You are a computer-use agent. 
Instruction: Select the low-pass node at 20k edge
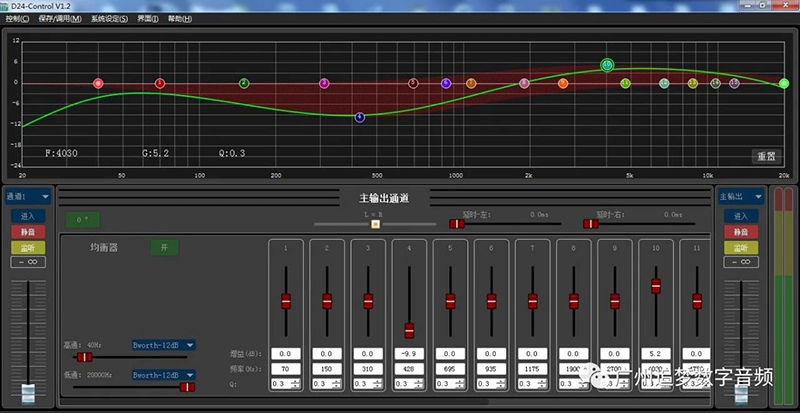click(784, 83)
